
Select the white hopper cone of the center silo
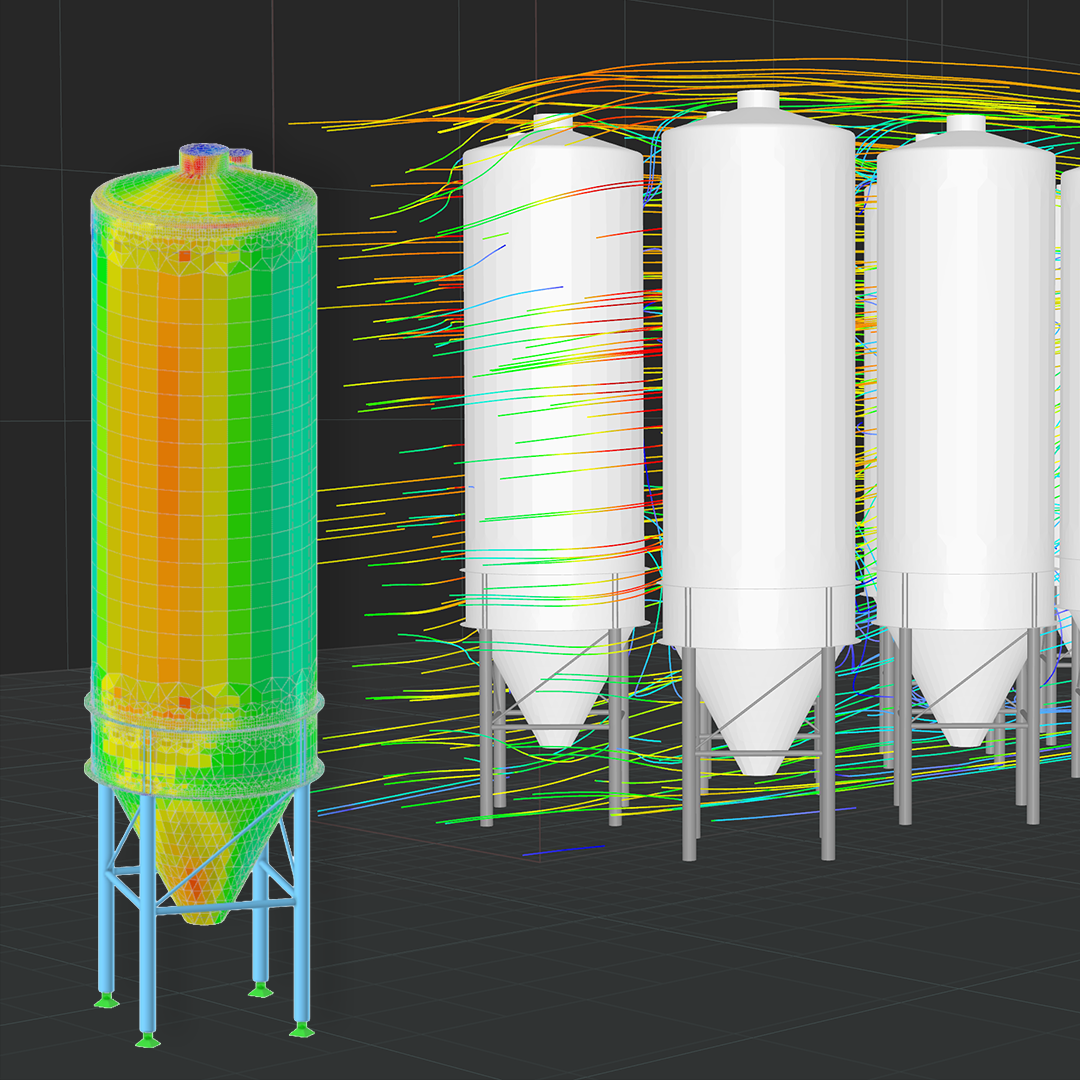[x=762, y=720]
